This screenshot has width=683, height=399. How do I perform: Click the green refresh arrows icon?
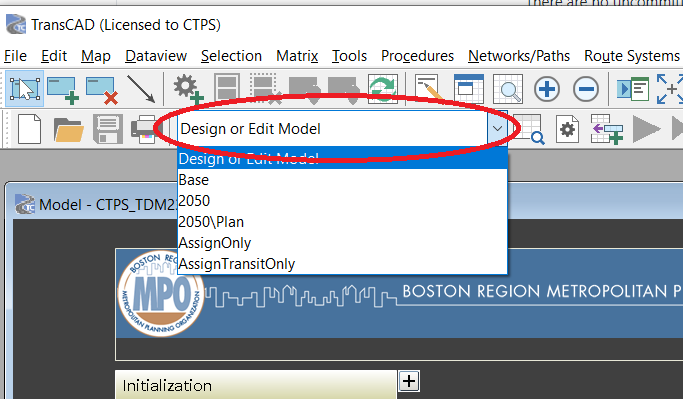point(382,89)
